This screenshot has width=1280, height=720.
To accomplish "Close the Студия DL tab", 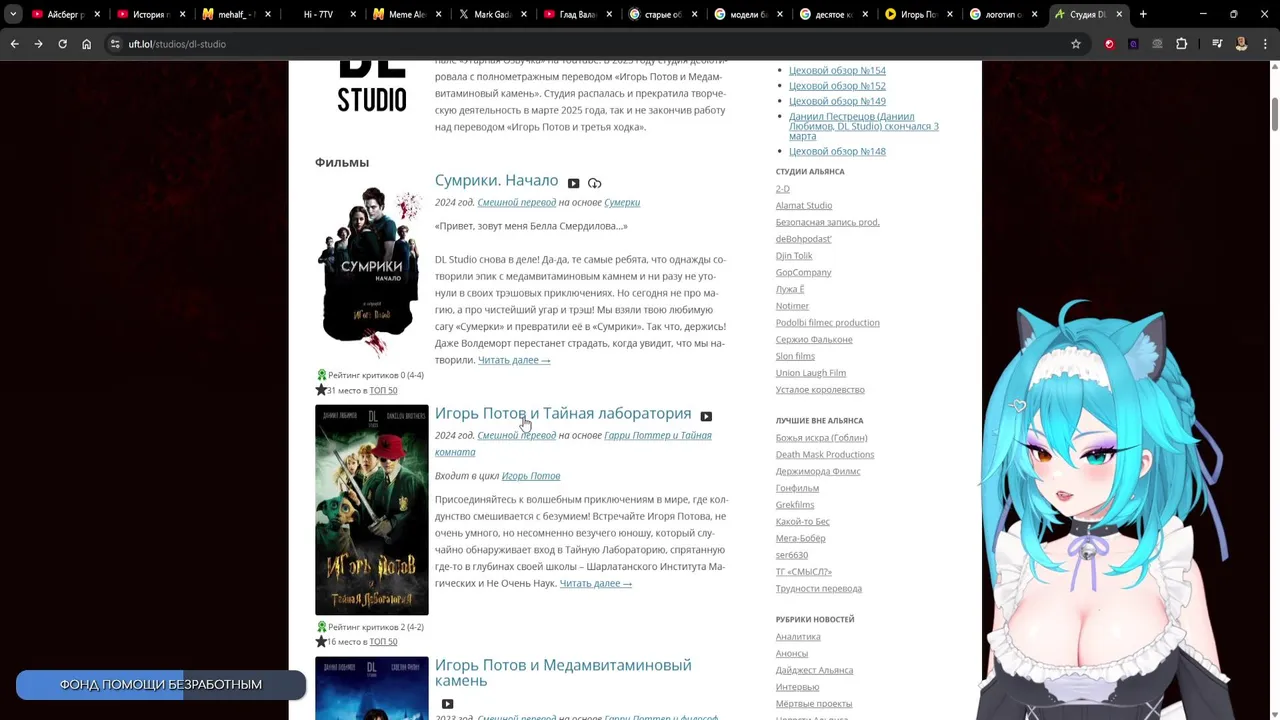I will coord(1119,15).
